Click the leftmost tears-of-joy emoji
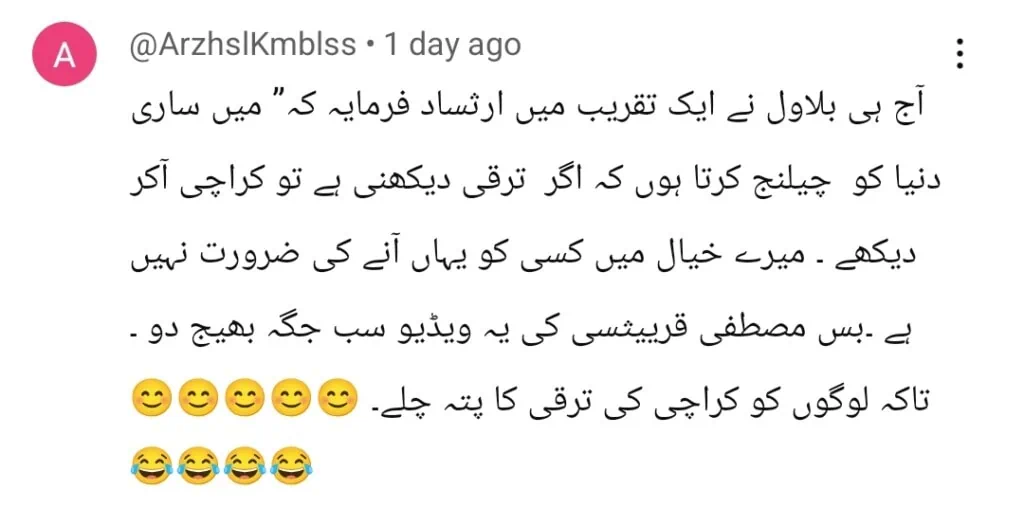This screenshot has height=526, width=1024. coord(152,465)
